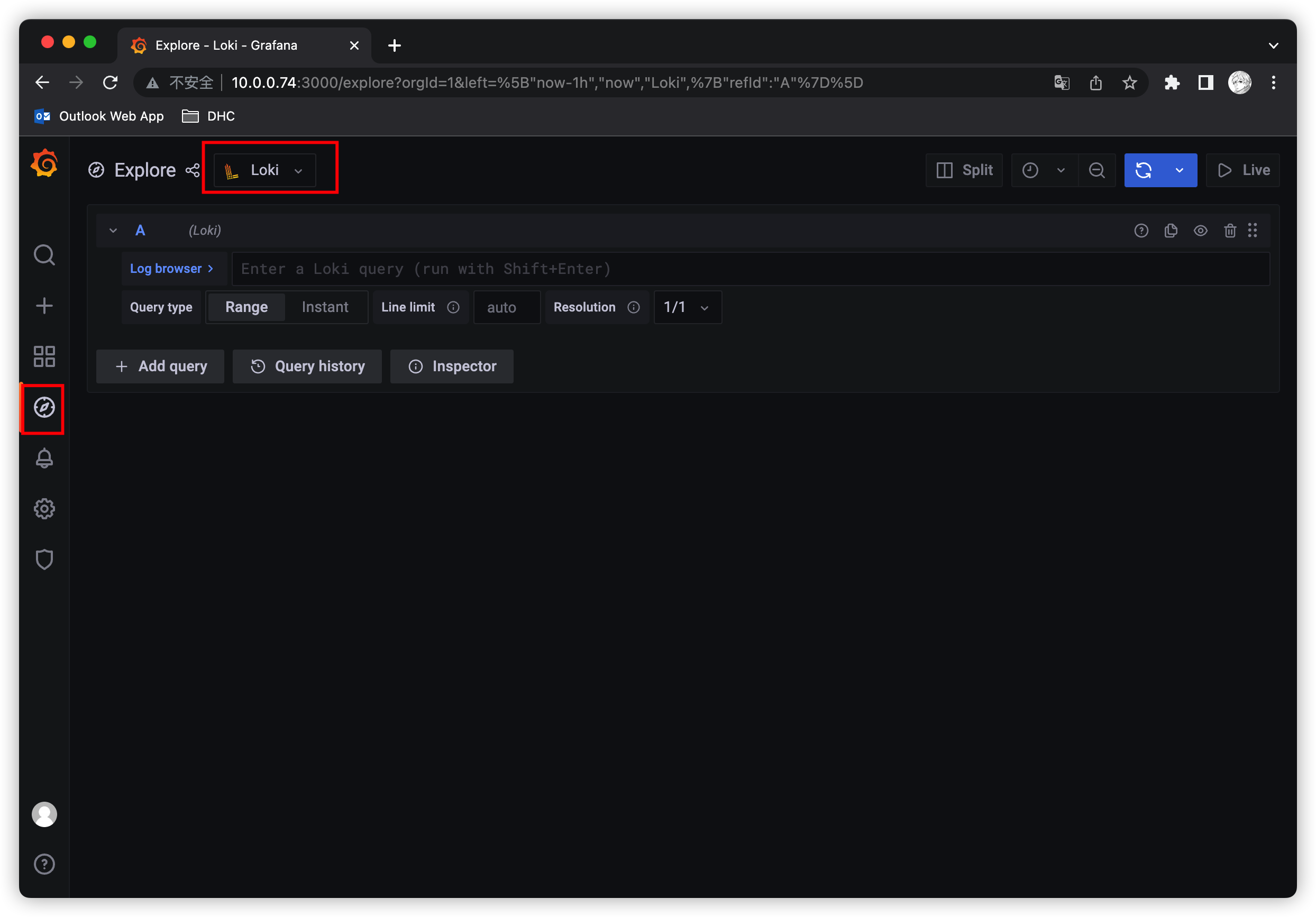
Task: Toggle query A visibility with the eye icon
Action: click(1200, 231)
